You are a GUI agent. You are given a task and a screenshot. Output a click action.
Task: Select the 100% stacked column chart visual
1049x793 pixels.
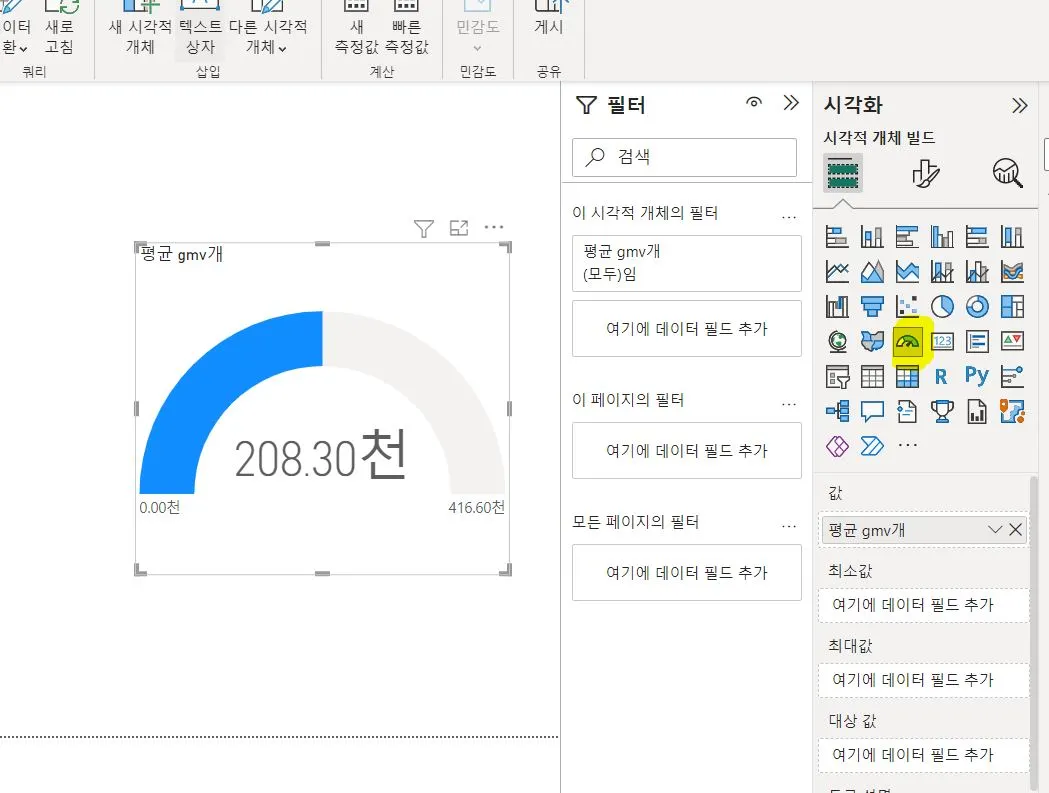pyautogui.click(x=1012, y=237)
